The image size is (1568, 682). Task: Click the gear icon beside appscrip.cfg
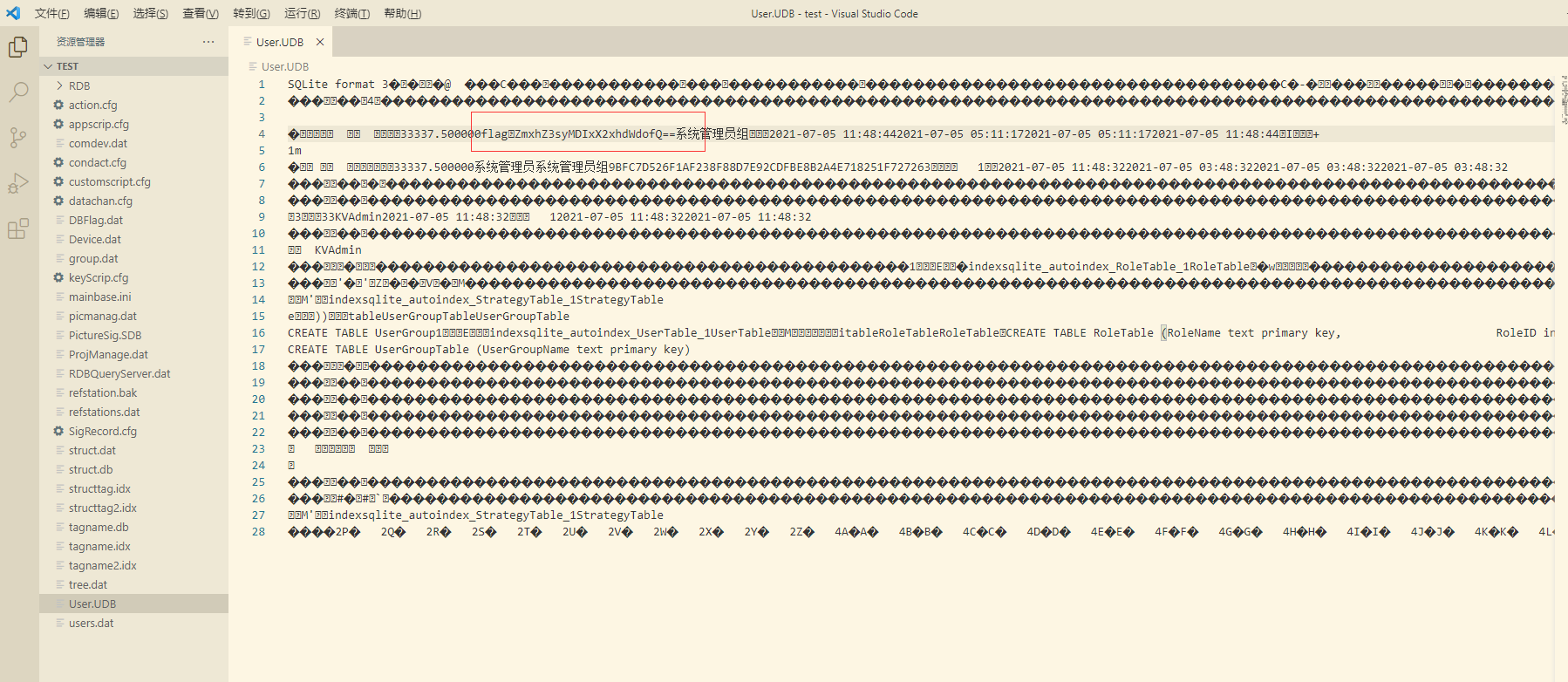58,124
